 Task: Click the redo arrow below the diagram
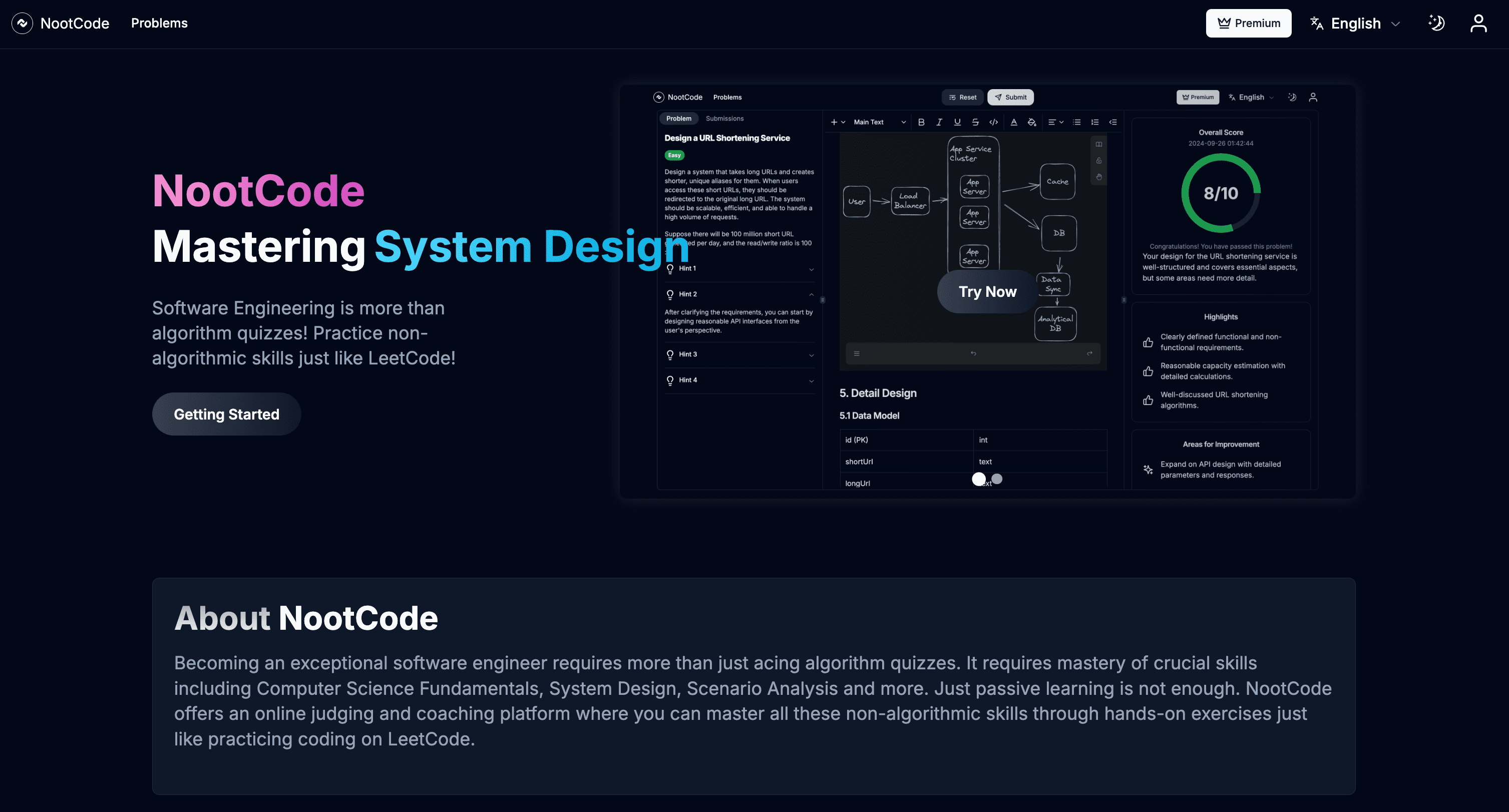pyautogui.click(x=1089, y=353)
